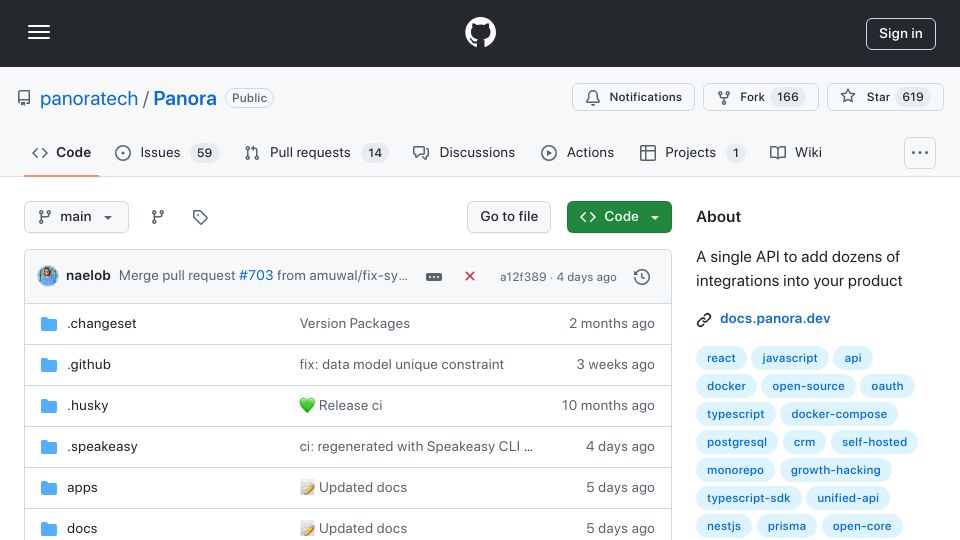Fork the repository
The width and height of the screenshot is (960, 540).
tap(760, 97)
